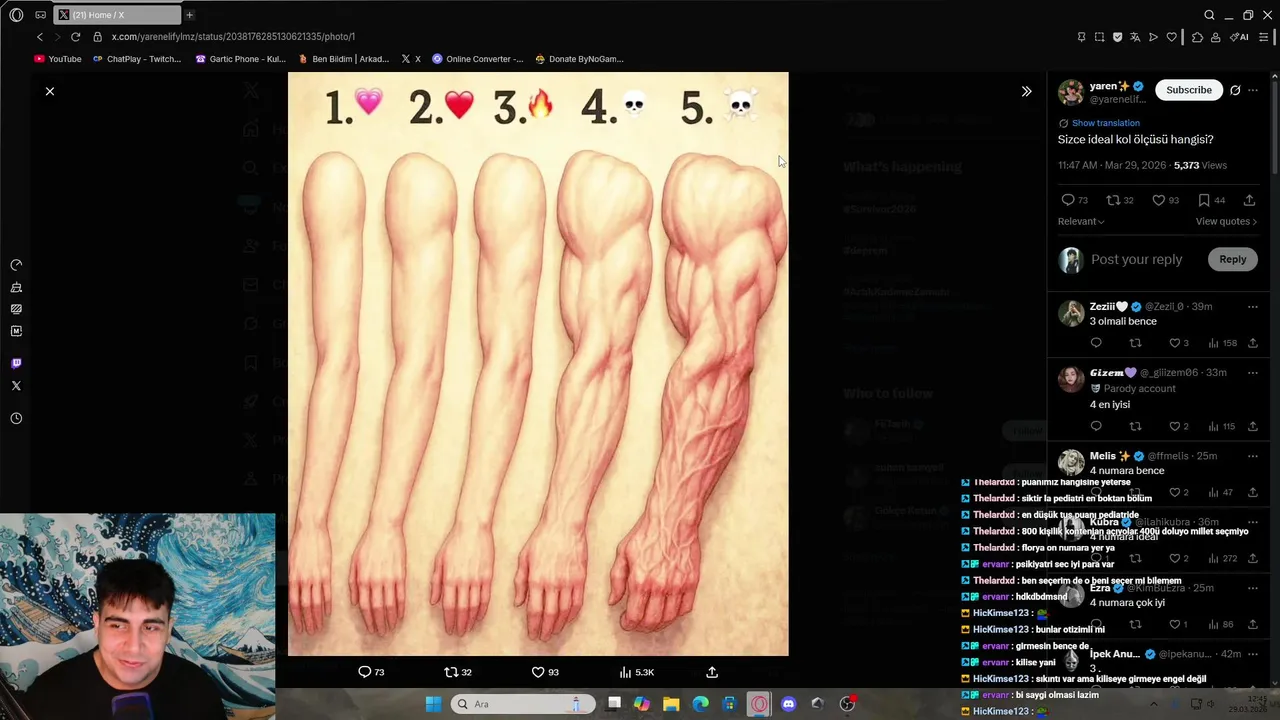The height and width of the screenshot is (720, 1280).
Task: Collapse the tweet side panel with double chevron
Action: tap(1026, 91)
